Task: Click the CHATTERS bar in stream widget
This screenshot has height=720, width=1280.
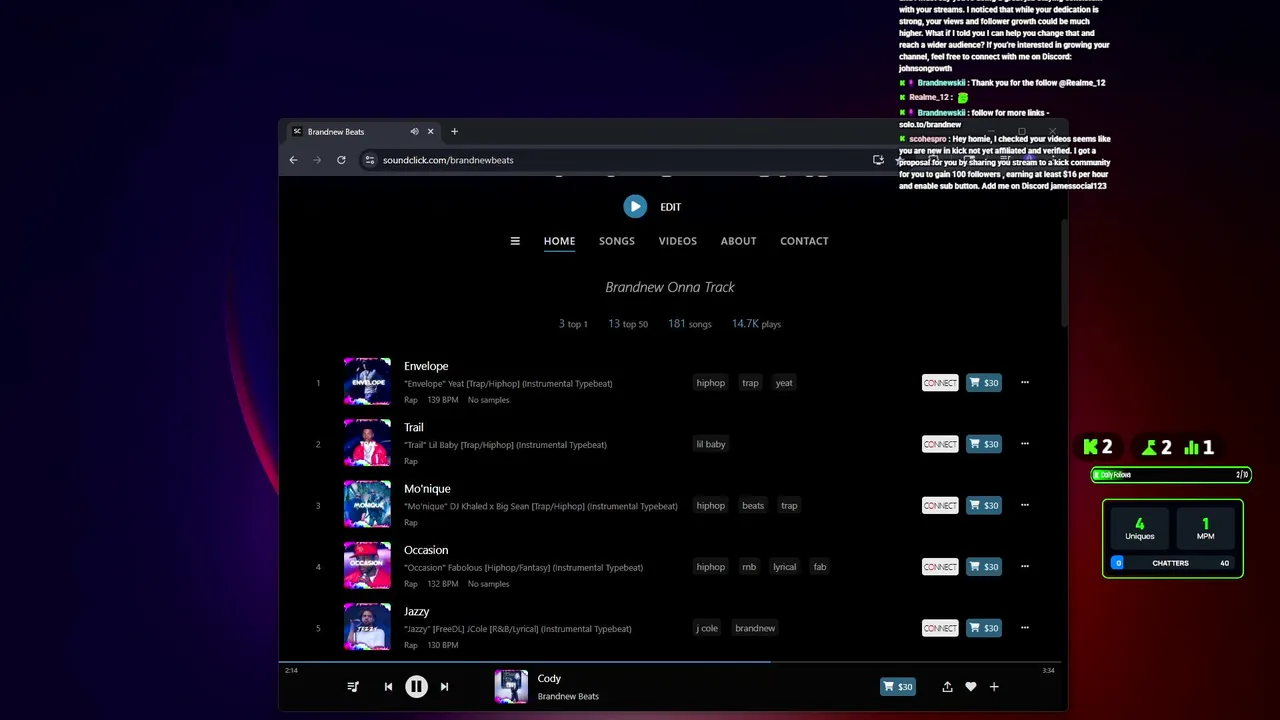Action: tap(1171, 563)
